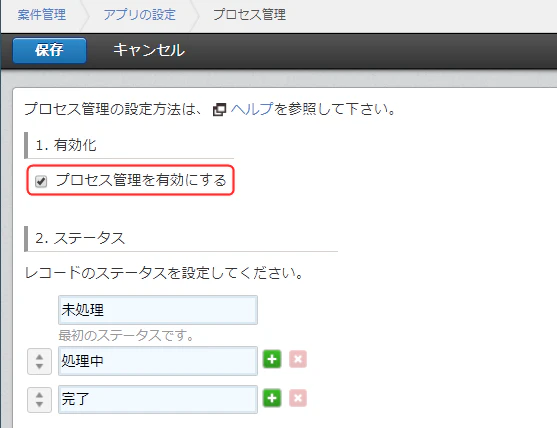Add a status after 処理中 with plus
This screenshot has height=428, width=557.
[272, 359]
